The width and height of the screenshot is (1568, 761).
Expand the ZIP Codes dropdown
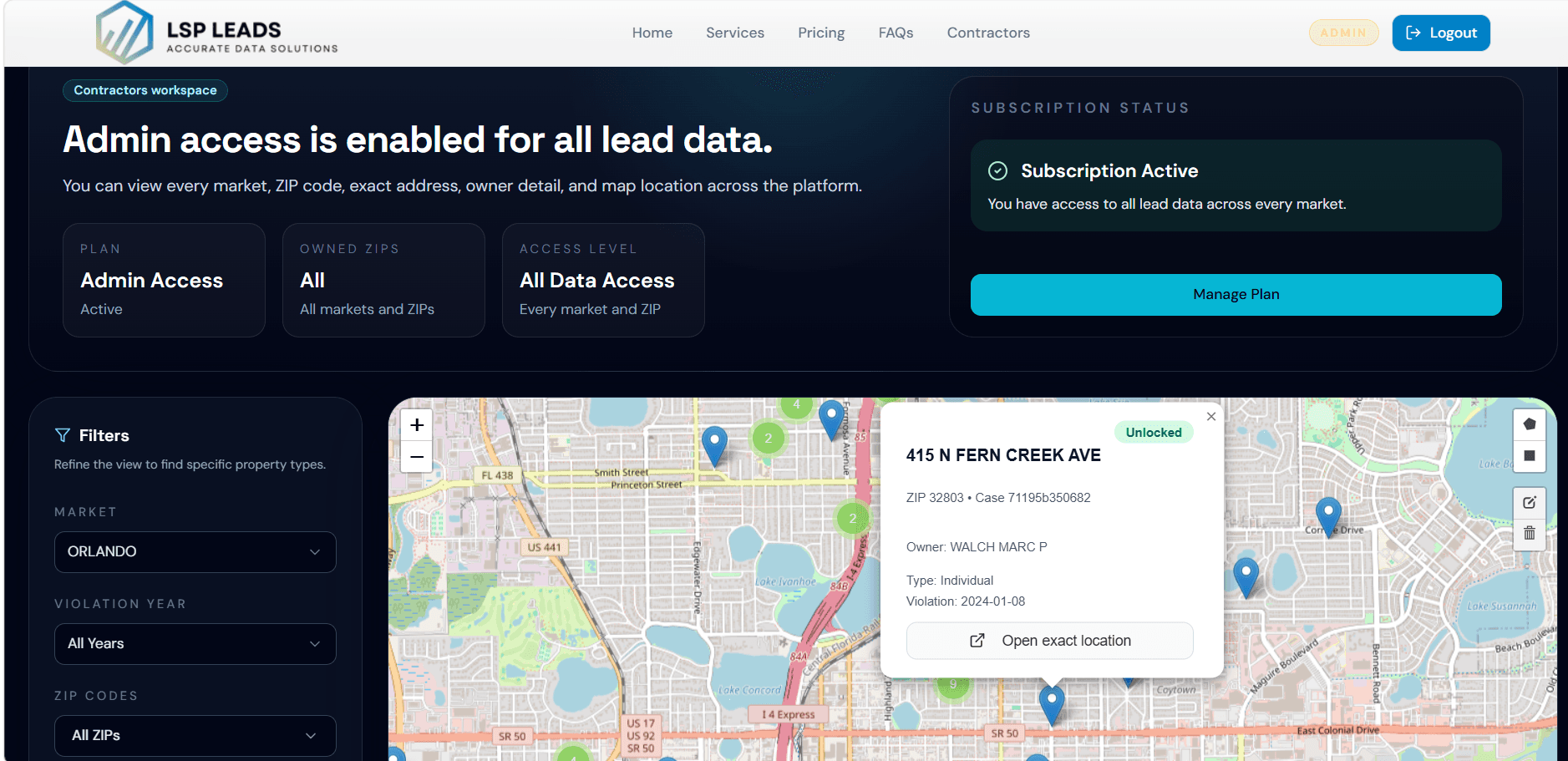tap(195, 736)
